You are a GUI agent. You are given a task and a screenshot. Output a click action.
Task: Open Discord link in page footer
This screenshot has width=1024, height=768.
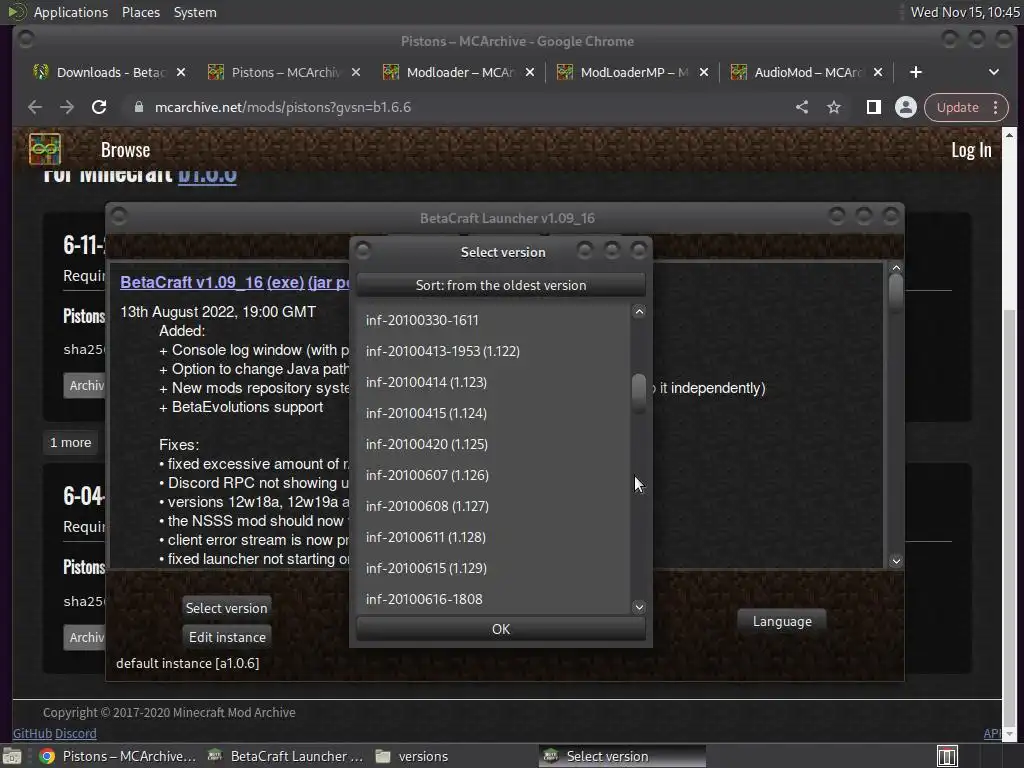pyautogui.click(x=76, y=733)
